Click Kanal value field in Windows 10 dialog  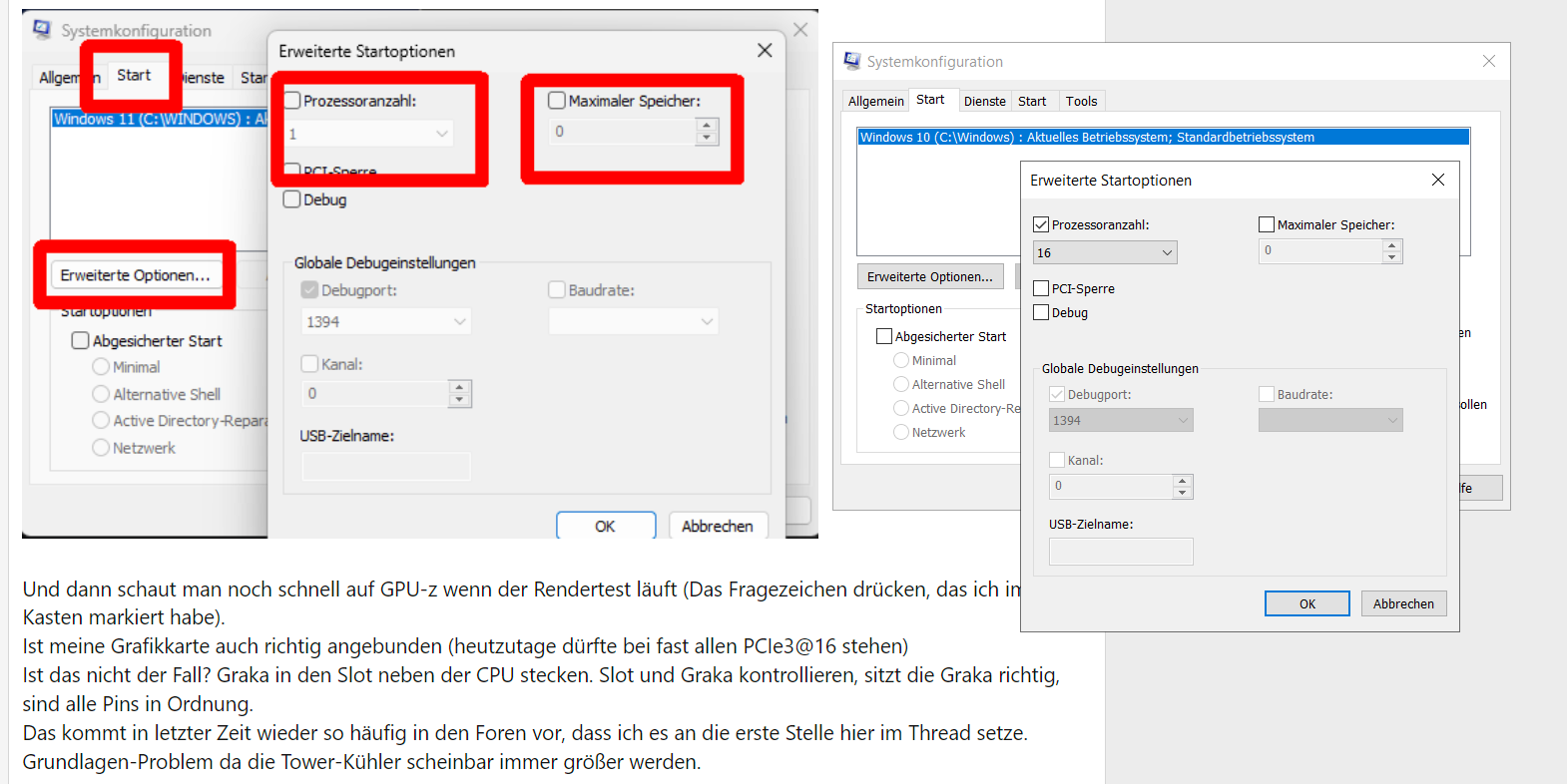pos(1111,487)
